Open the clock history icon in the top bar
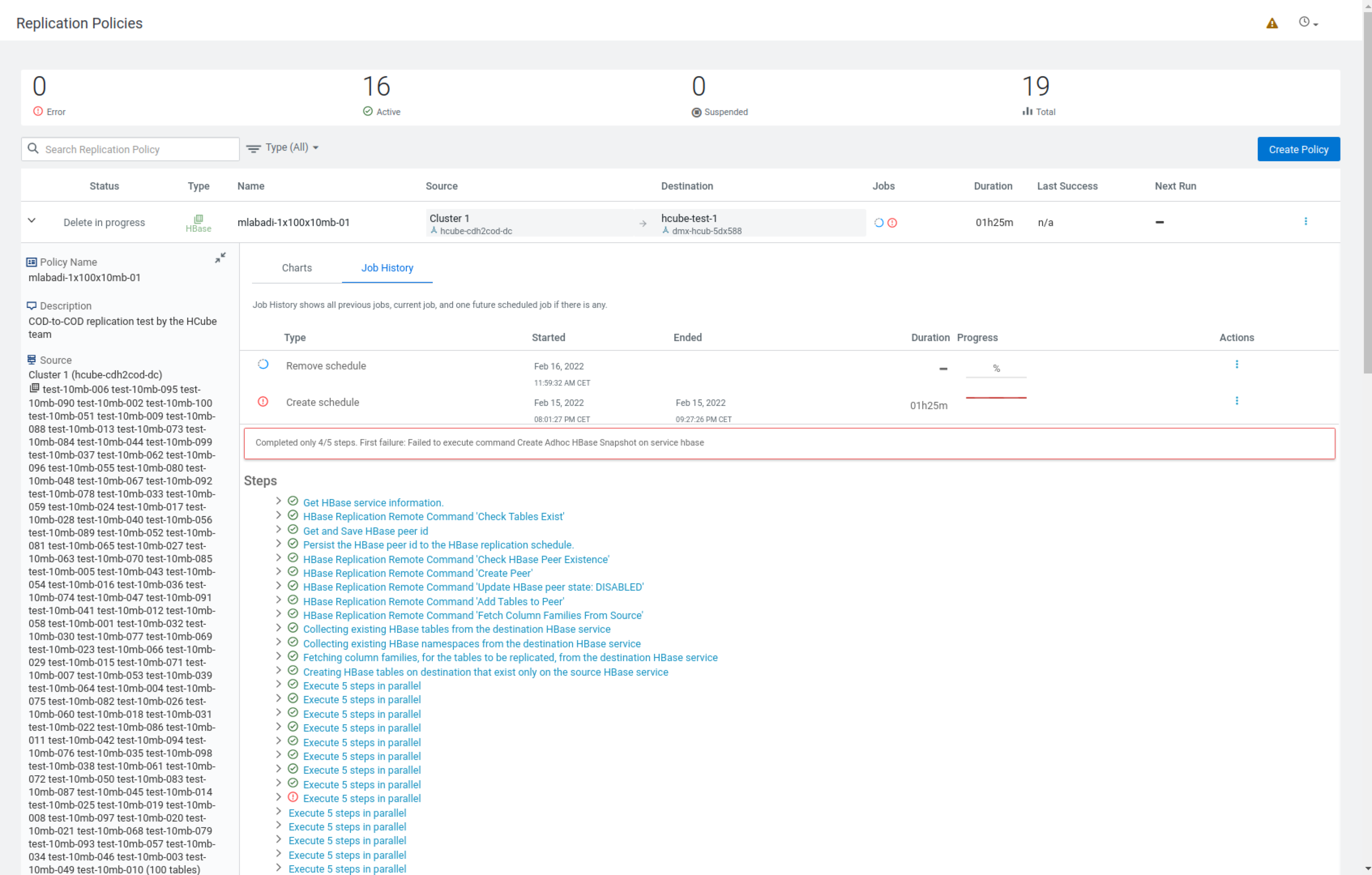The width and height of the screenshot is (1372, 875). coord(1305,22)
